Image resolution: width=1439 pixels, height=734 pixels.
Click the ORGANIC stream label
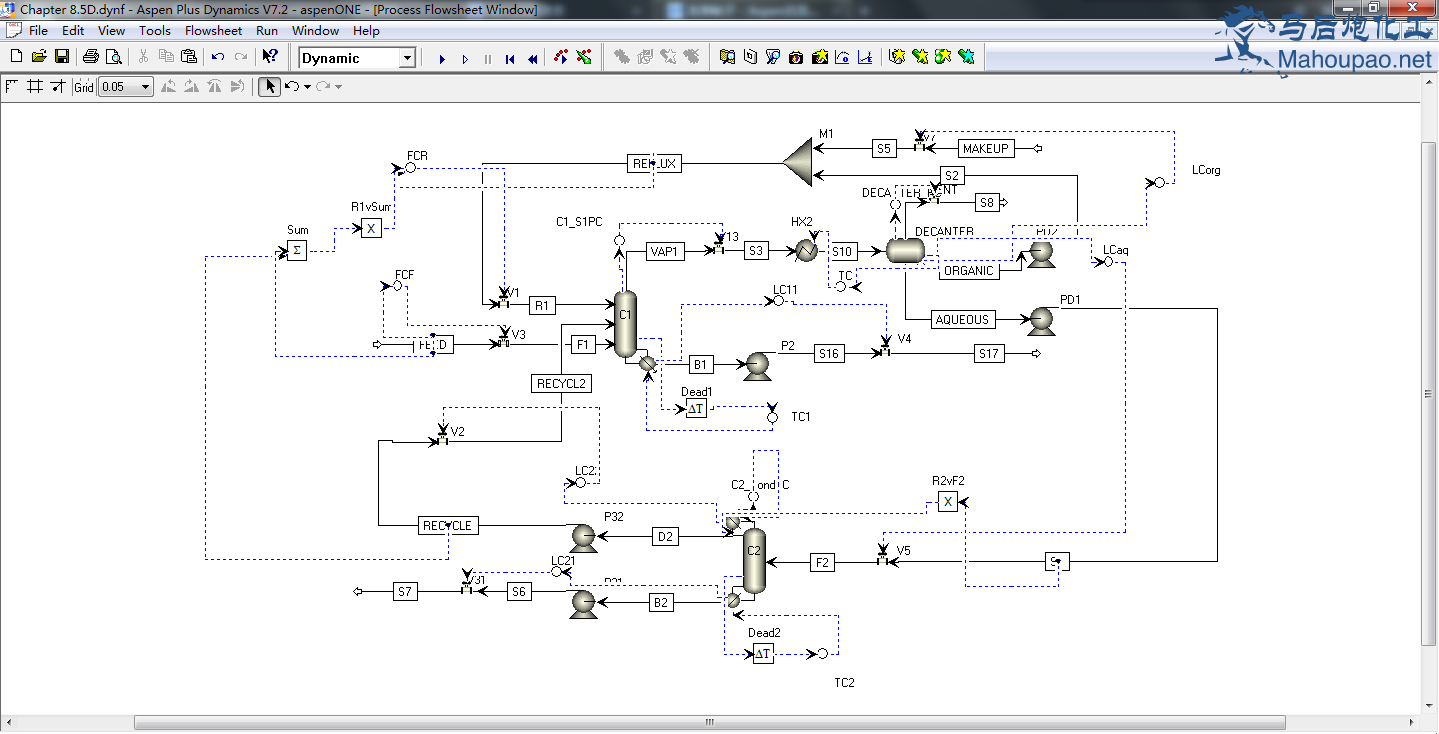coord(969,271)
